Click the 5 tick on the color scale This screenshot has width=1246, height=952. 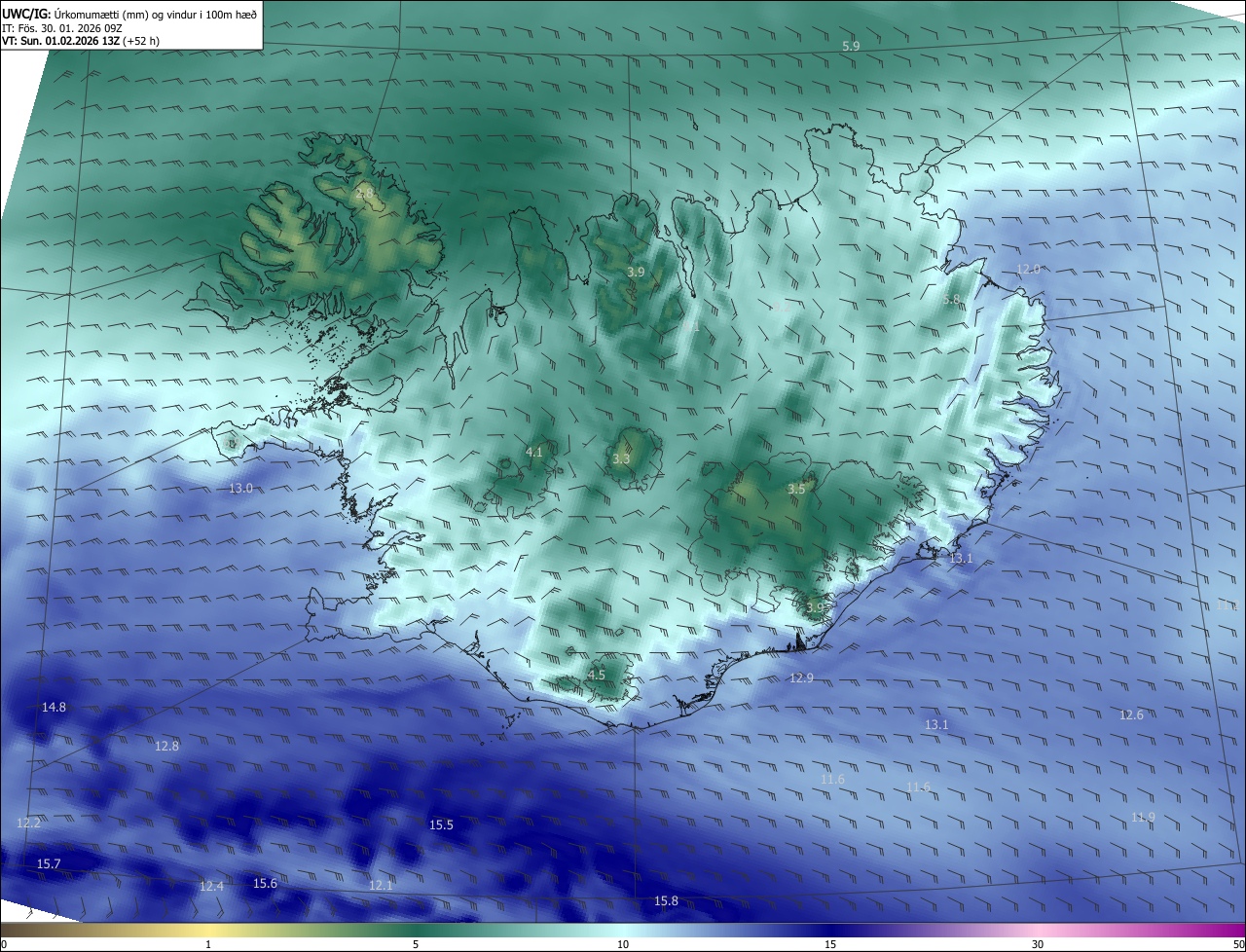[416, 944]
